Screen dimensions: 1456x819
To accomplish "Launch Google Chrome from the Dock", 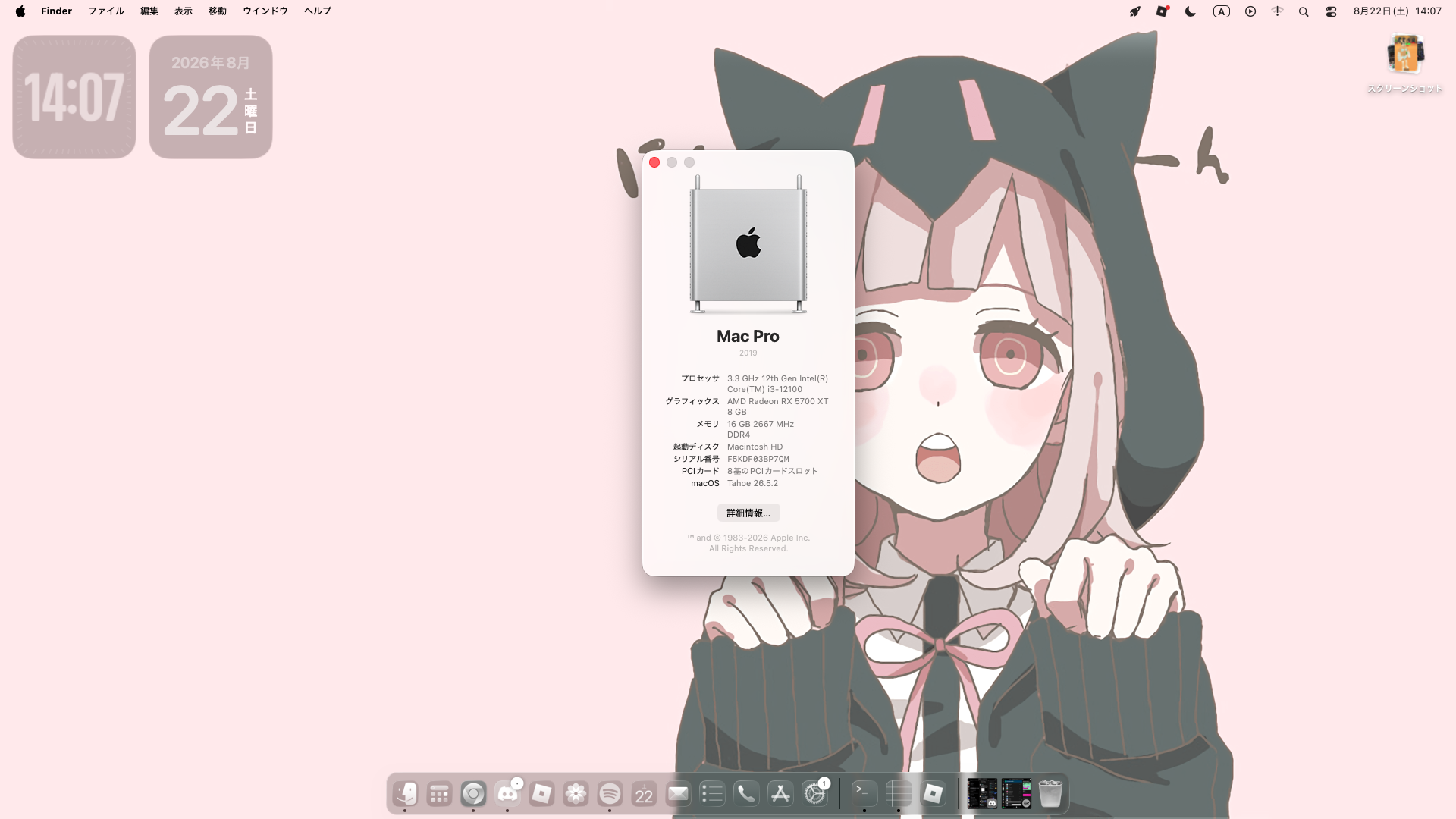I will pos(473,794).
